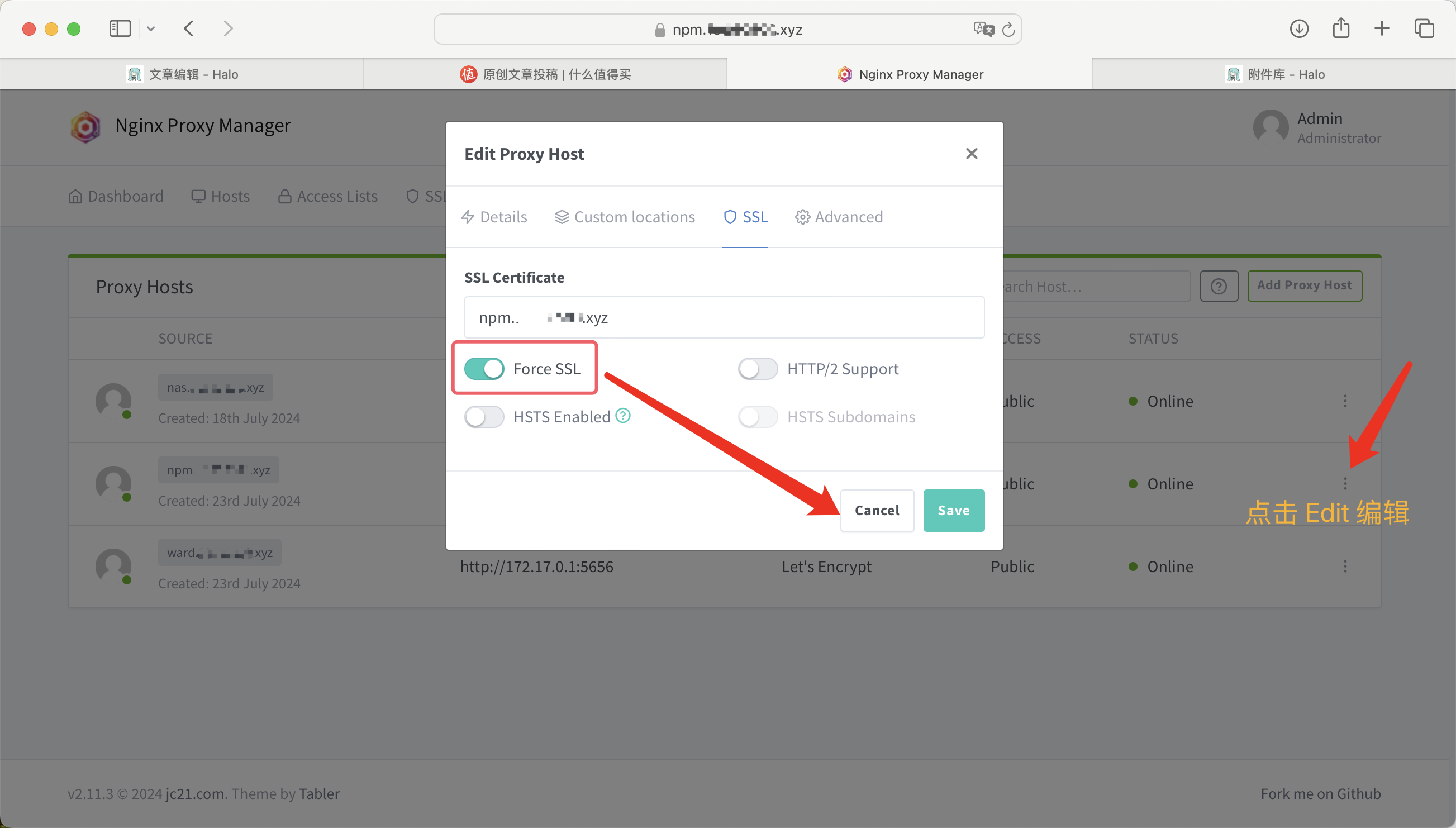Open Access Lists navigation item
This screenshot has height=828, width=1456.
pyautogui.click(x=327, y=196)
